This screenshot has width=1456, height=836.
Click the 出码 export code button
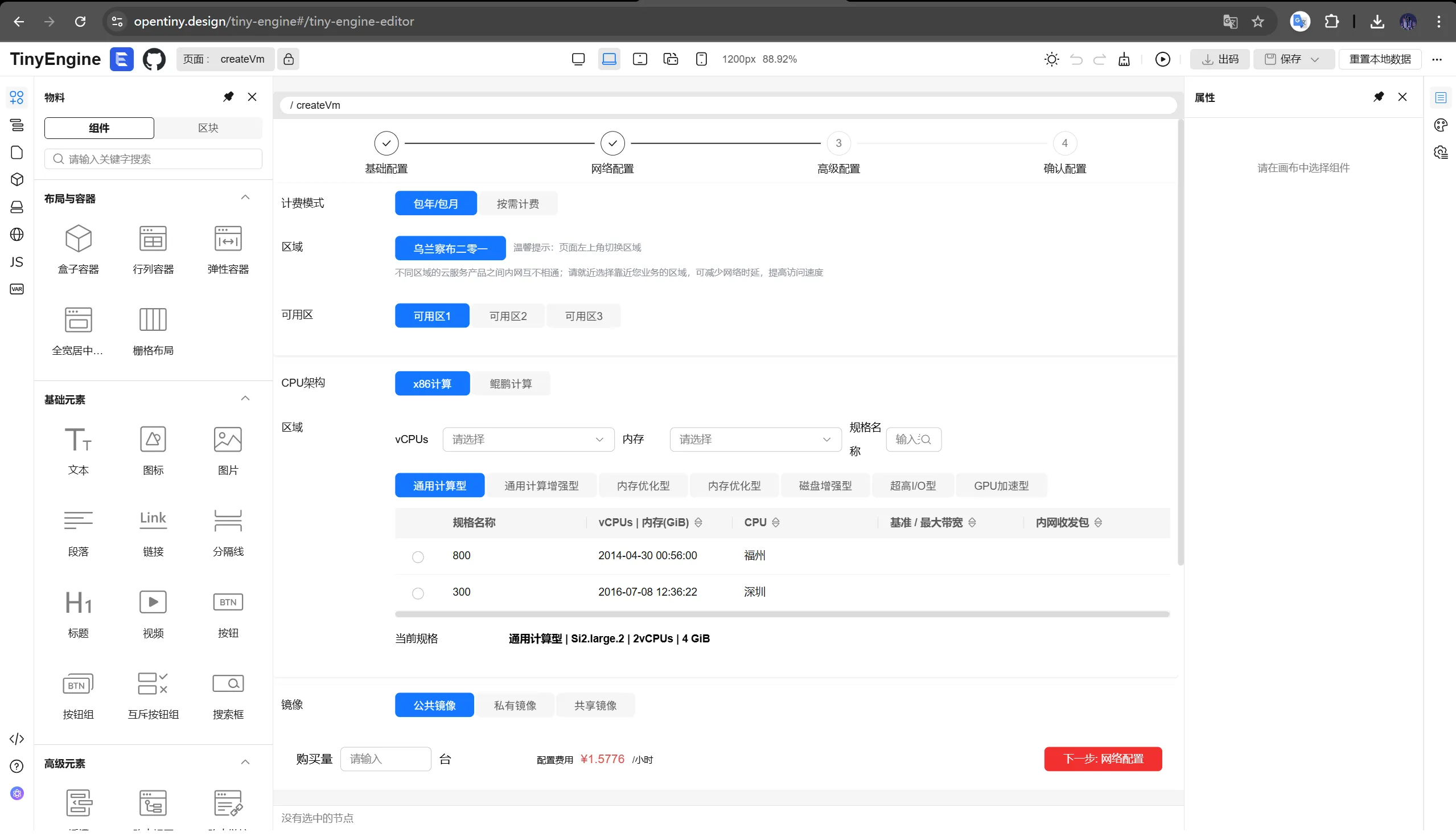1220,59
